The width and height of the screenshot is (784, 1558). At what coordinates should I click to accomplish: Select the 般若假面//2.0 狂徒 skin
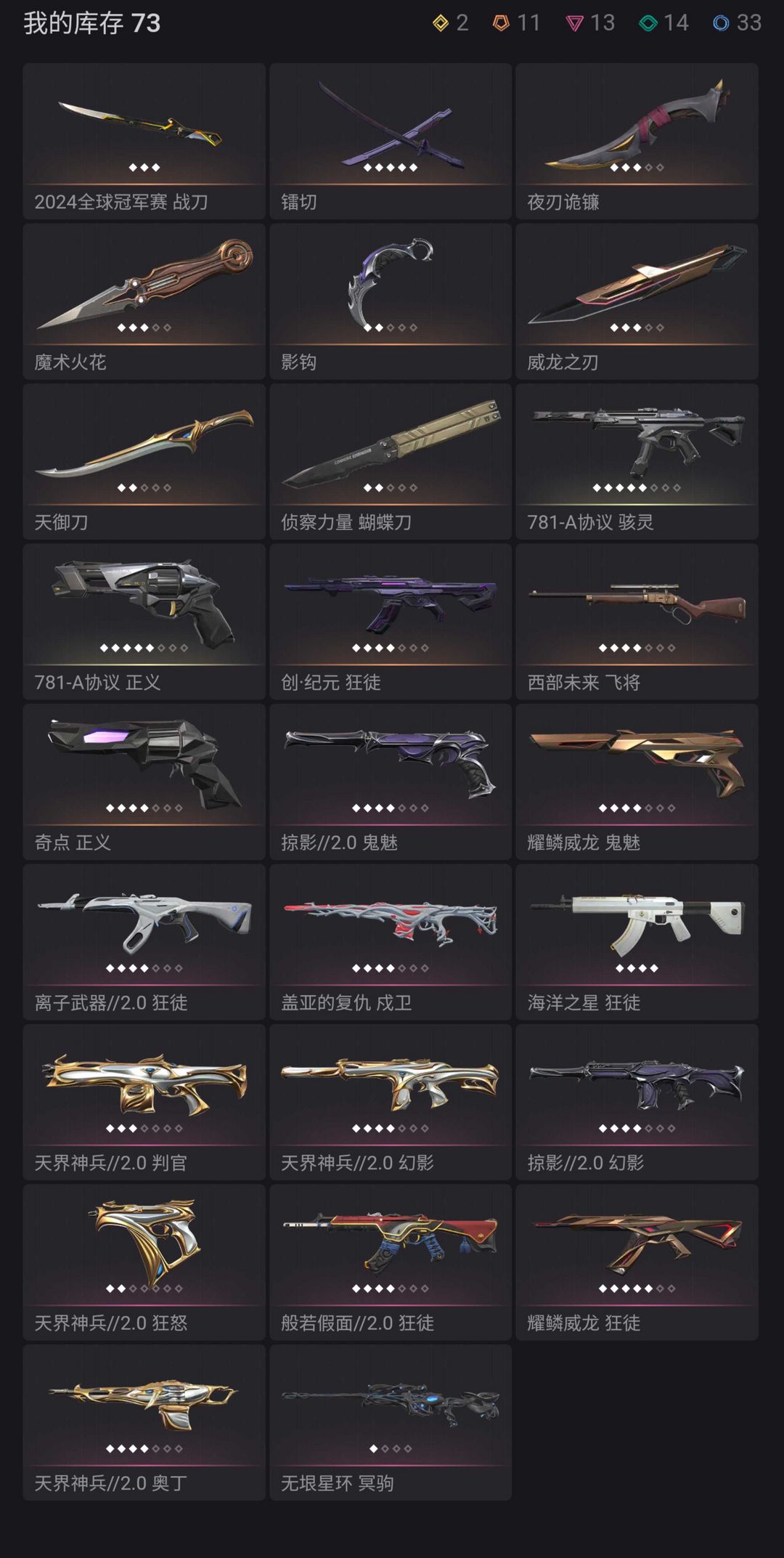[x=391, y=1262]
